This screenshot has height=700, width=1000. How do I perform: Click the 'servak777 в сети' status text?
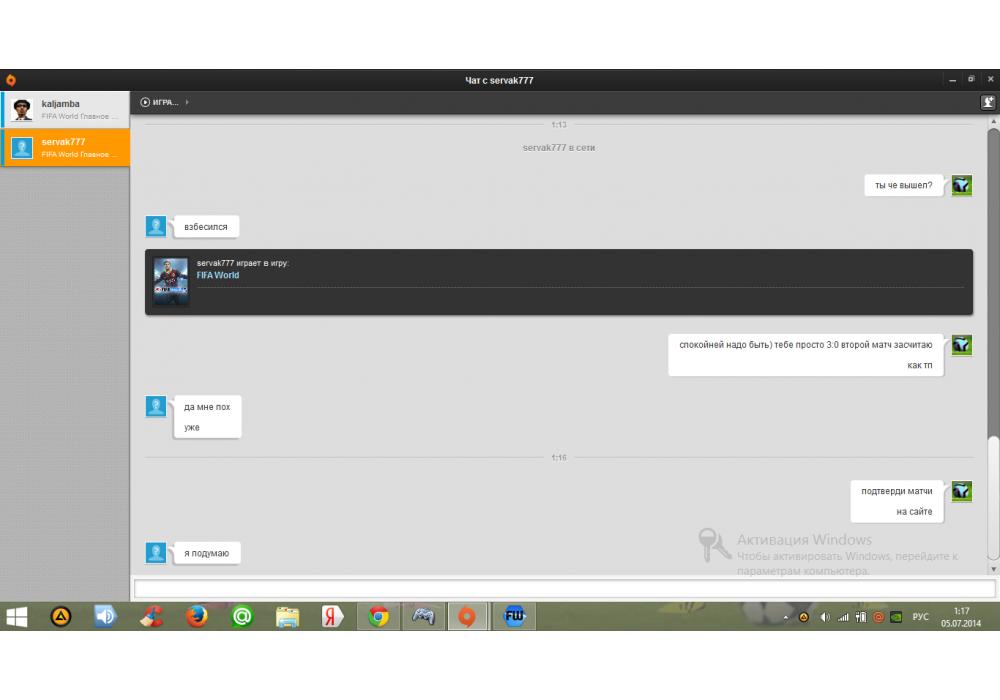559,147
